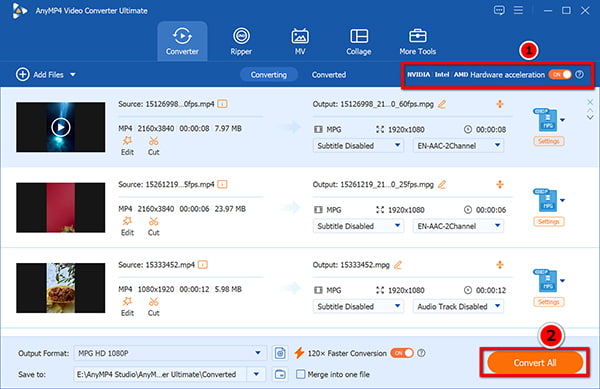
Task: Expand the Save to path dropdown arrow
Action: click(x=256, y=374)
